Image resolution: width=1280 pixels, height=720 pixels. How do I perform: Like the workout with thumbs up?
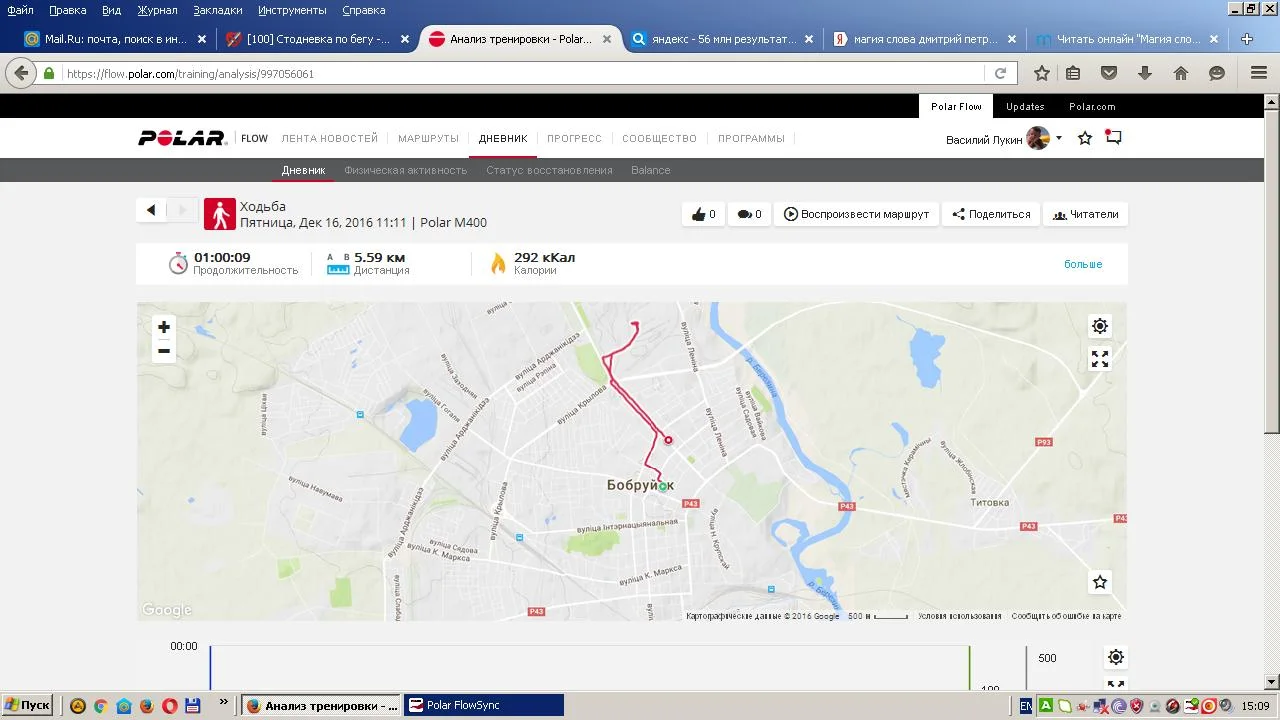(x=704, y=214)
